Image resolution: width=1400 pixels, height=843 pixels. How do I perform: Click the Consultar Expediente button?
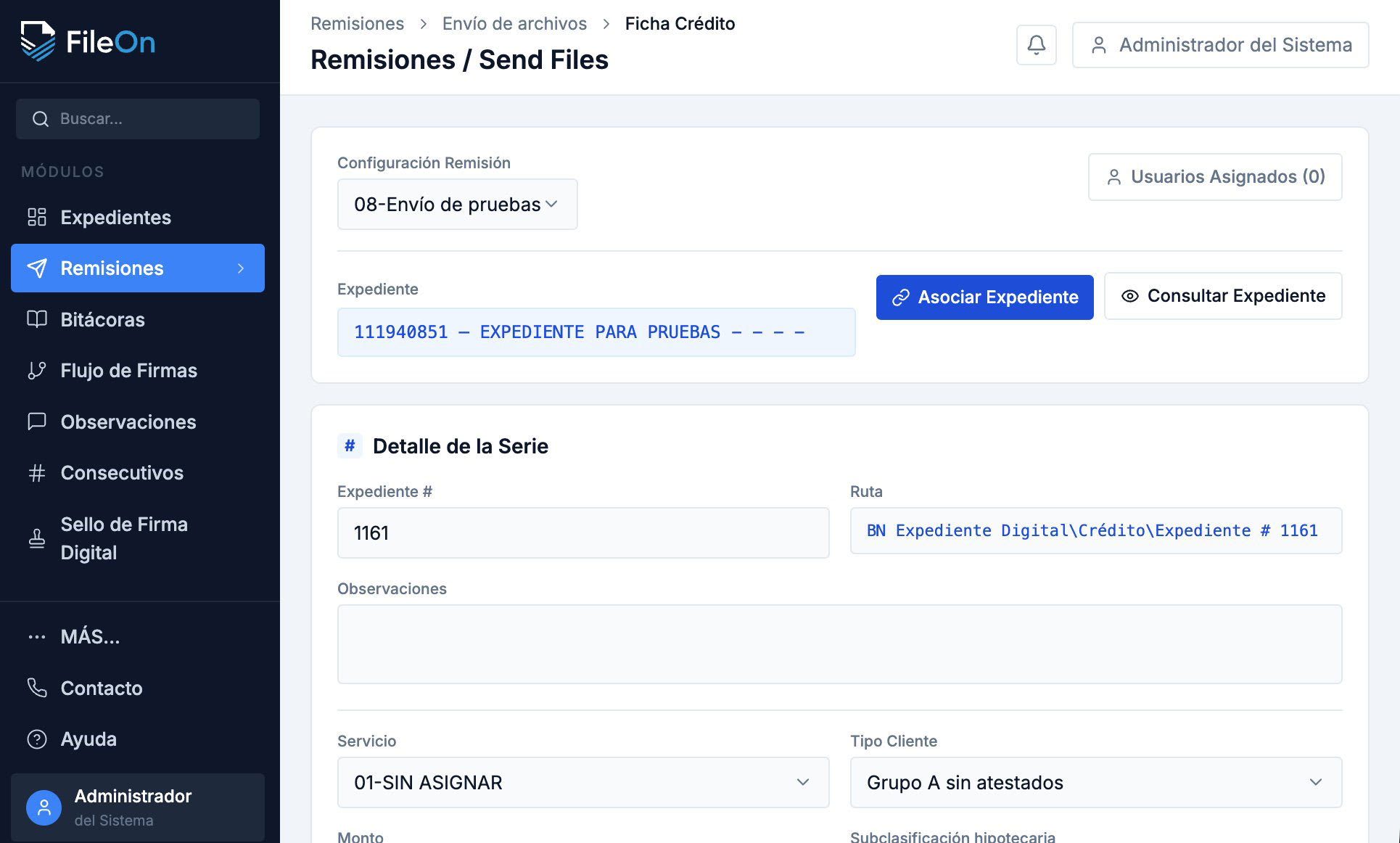[x=1223, y=296]
